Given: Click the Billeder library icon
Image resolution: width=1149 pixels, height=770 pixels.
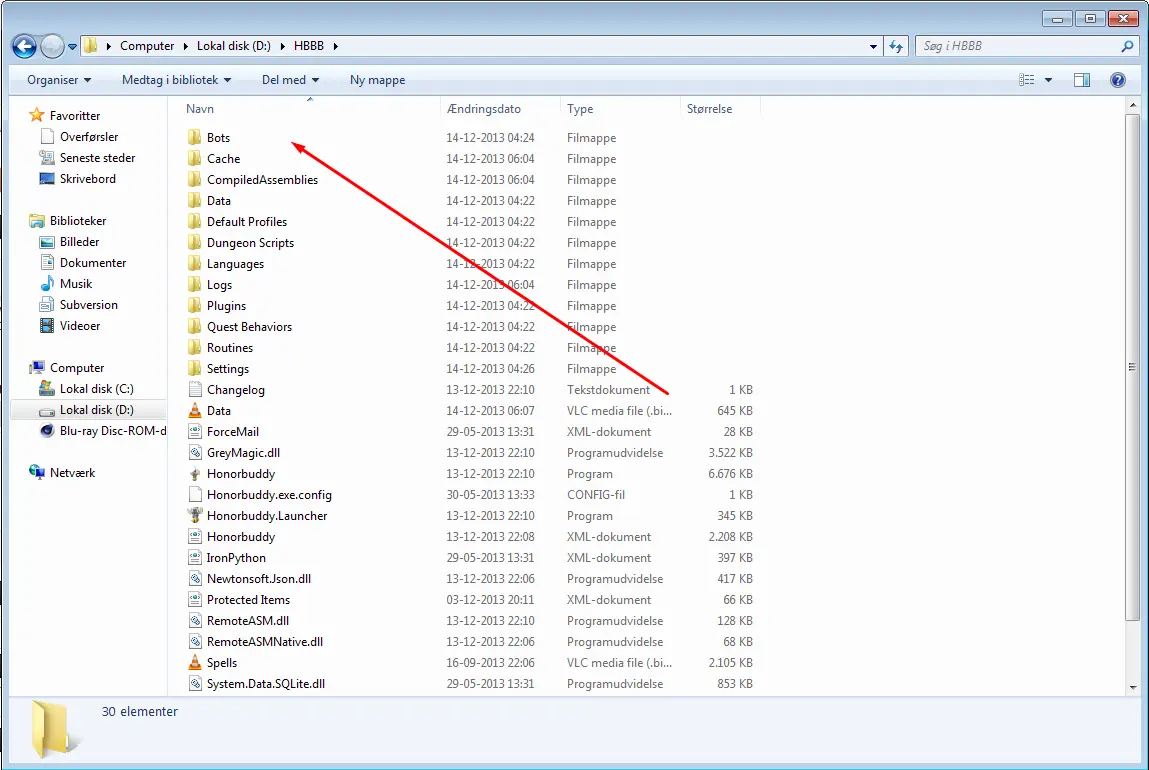Looking at the screenshot, I should pyautogui.click(x=47, y=242).
